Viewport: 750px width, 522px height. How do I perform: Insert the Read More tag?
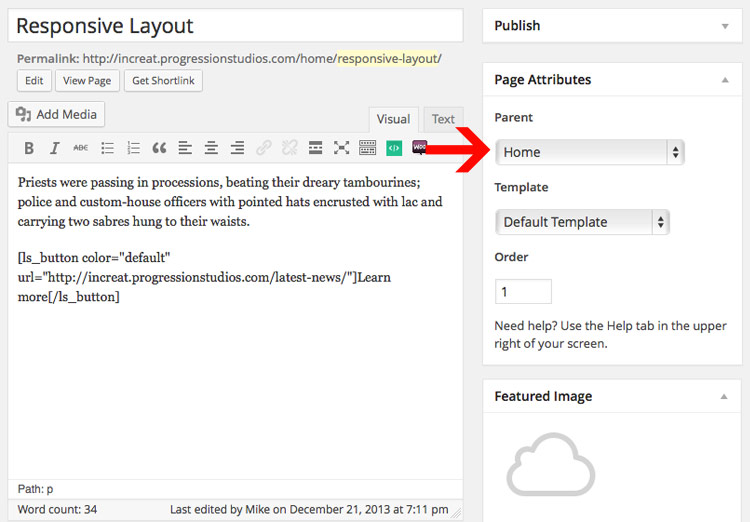coord(315,148)
